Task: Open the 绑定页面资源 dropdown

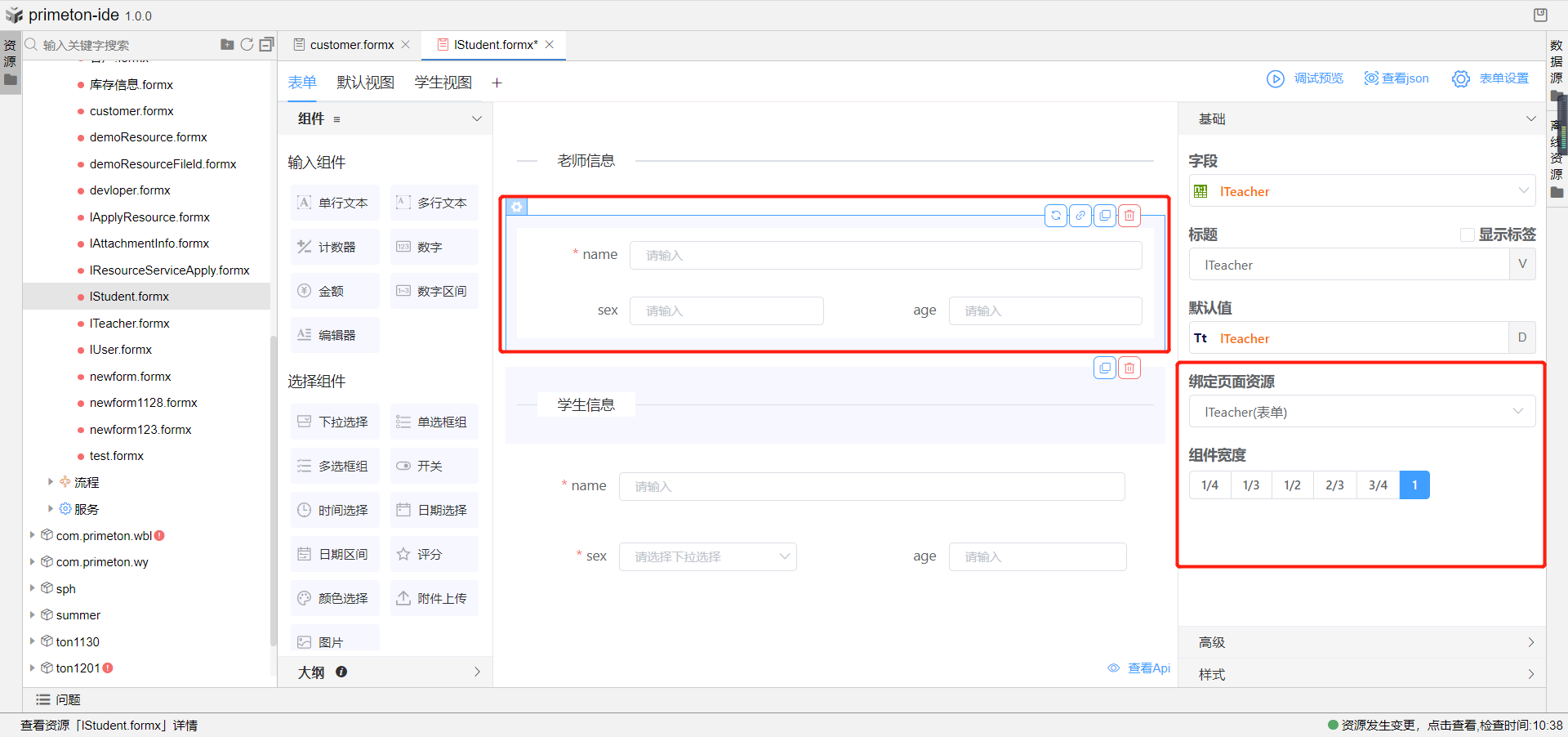Action: click(1361, 412)
